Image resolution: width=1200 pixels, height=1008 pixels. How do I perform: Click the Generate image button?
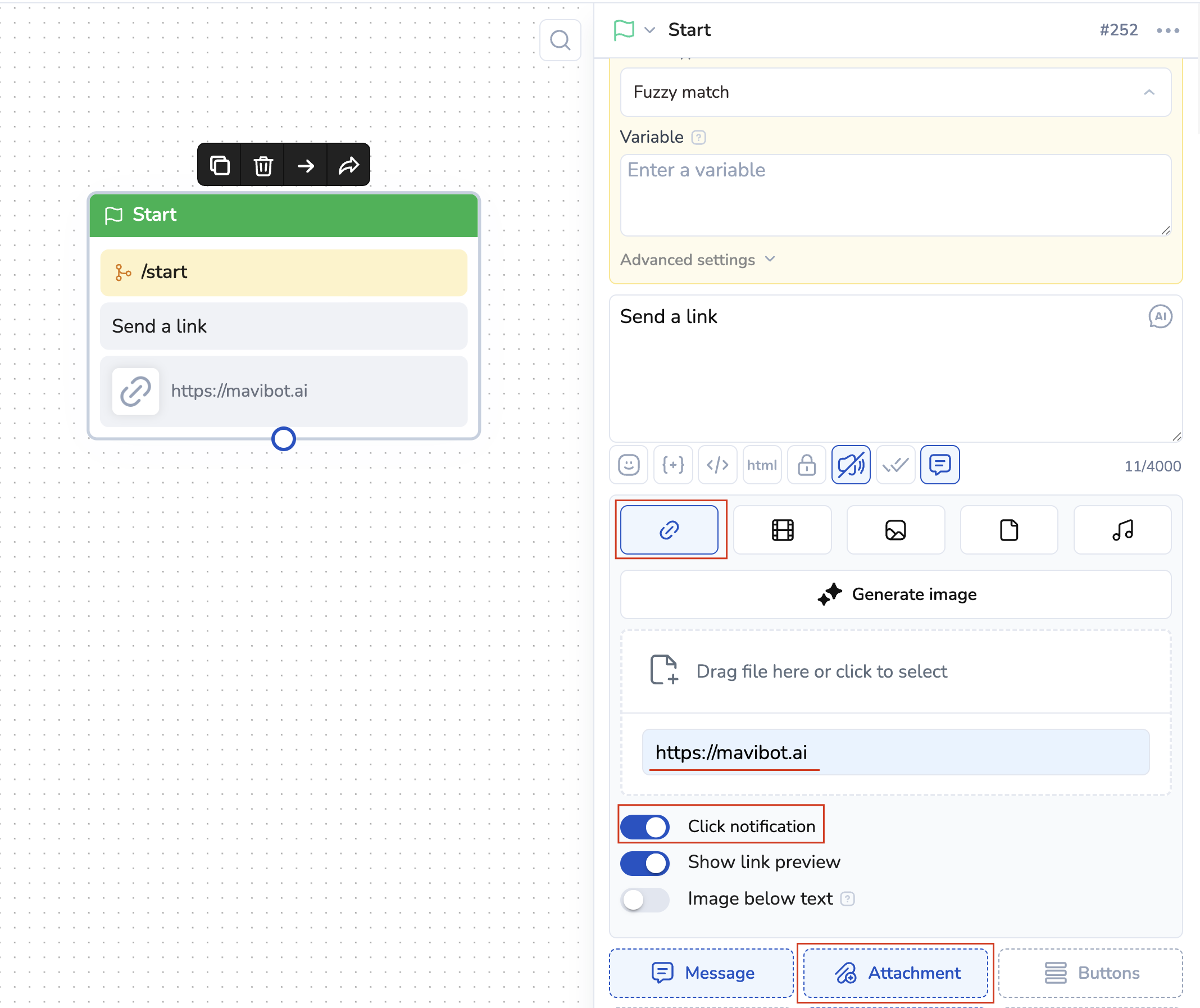click(896, 594)
